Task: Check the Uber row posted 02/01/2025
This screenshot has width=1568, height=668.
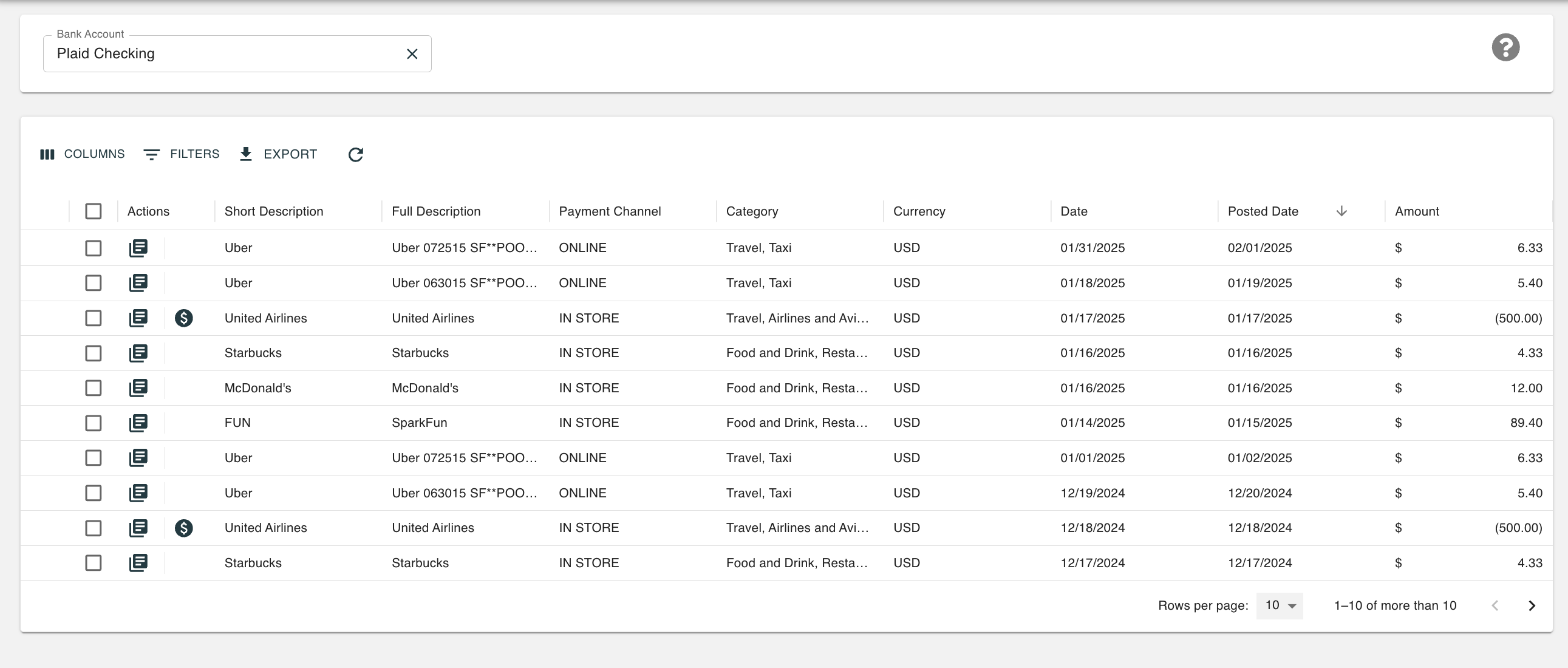Action: click(x=93, y=248)
